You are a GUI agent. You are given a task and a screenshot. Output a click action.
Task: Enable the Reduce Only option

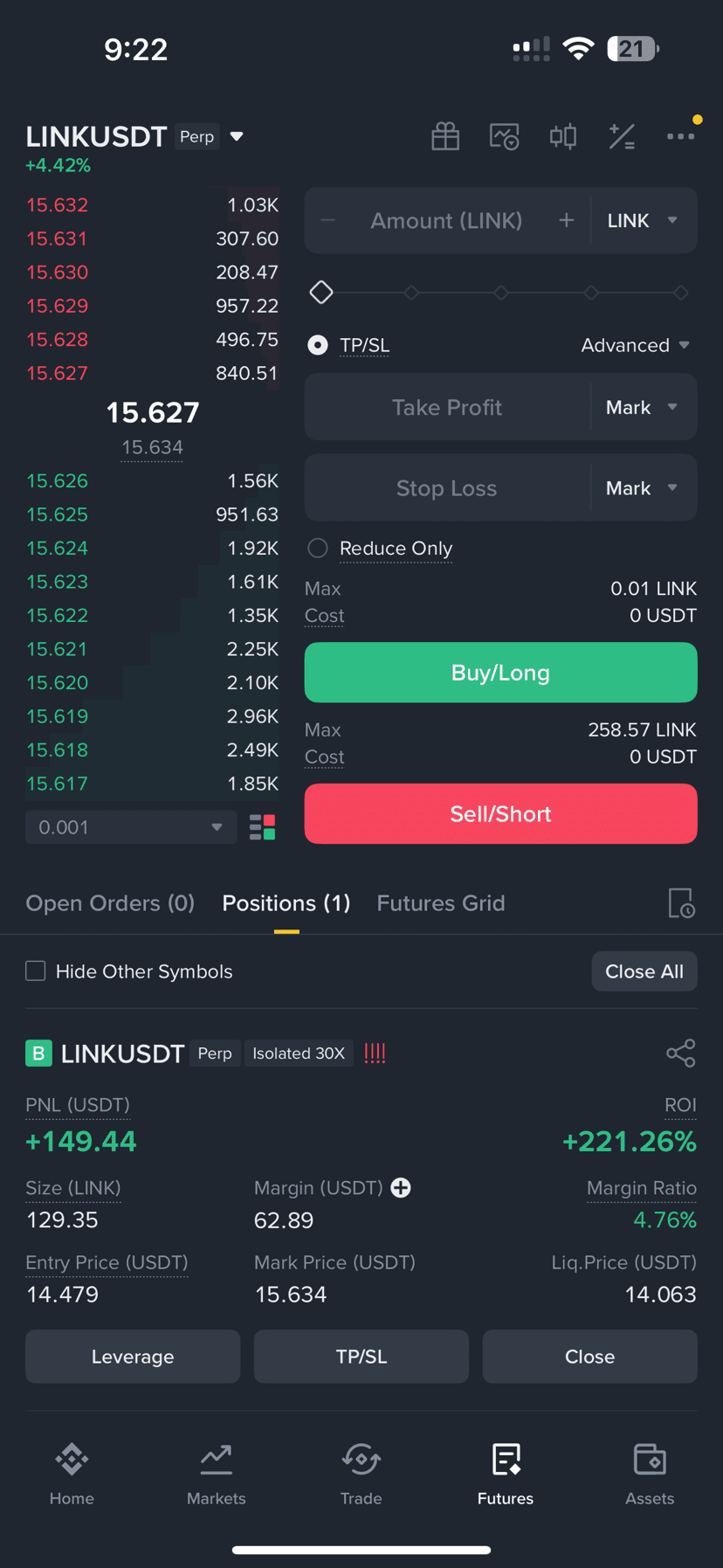(318, 548)
